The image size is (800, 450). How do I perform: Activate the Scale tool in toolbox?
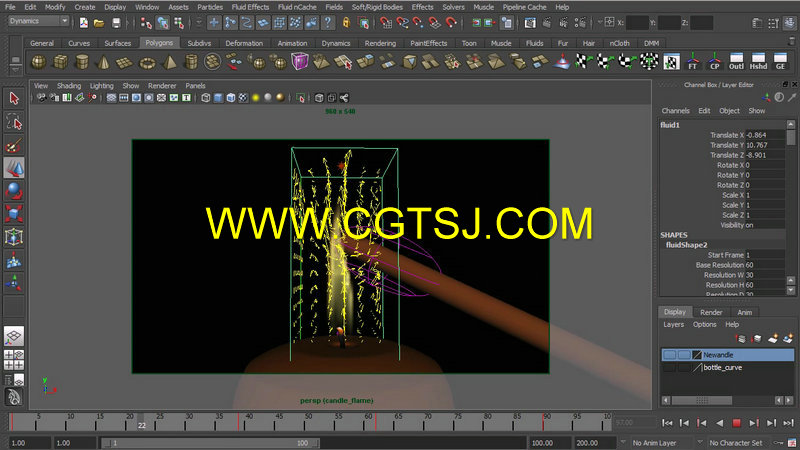click(14, 214)
